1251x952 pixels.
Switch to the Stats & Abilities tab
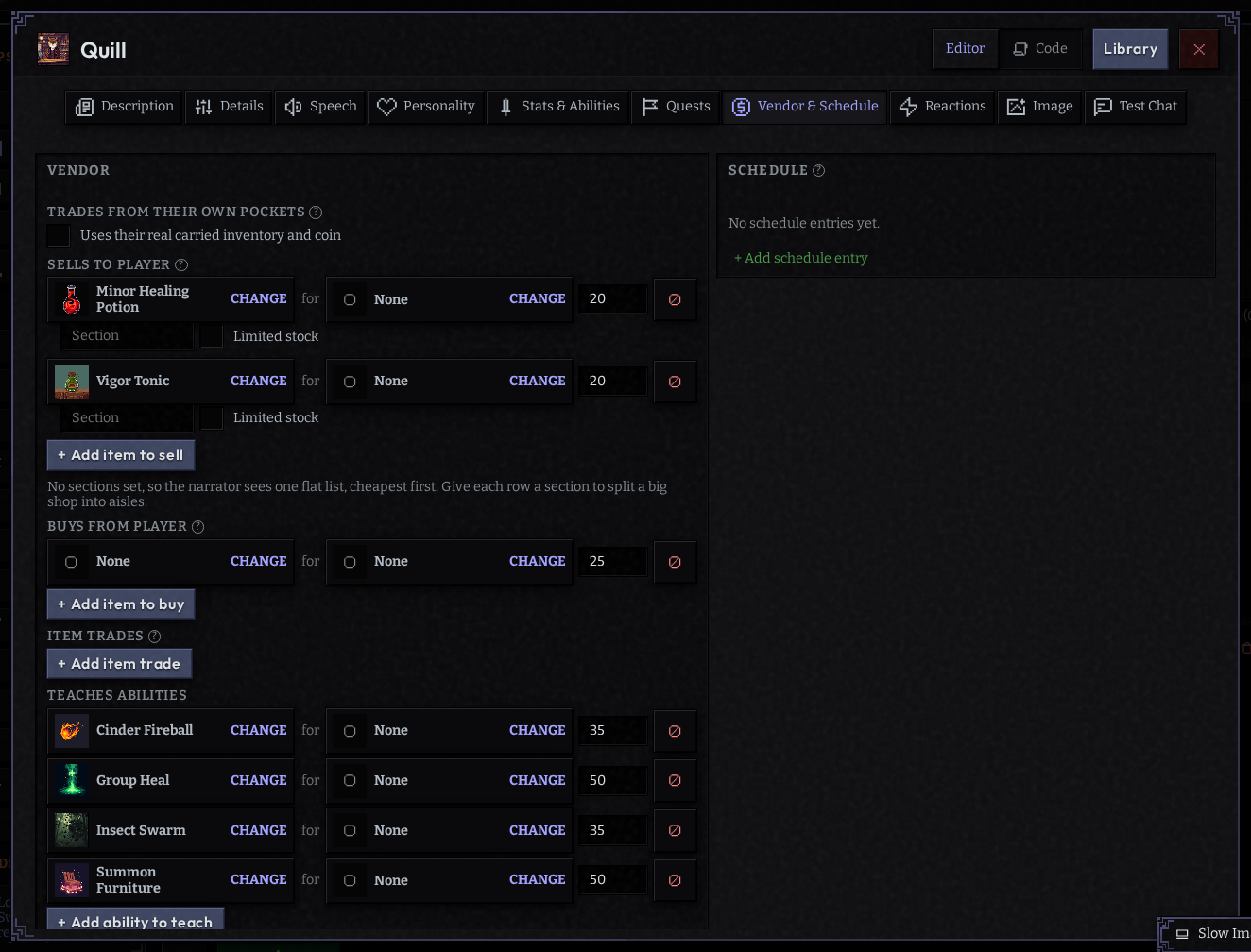[x=559, y=107]
